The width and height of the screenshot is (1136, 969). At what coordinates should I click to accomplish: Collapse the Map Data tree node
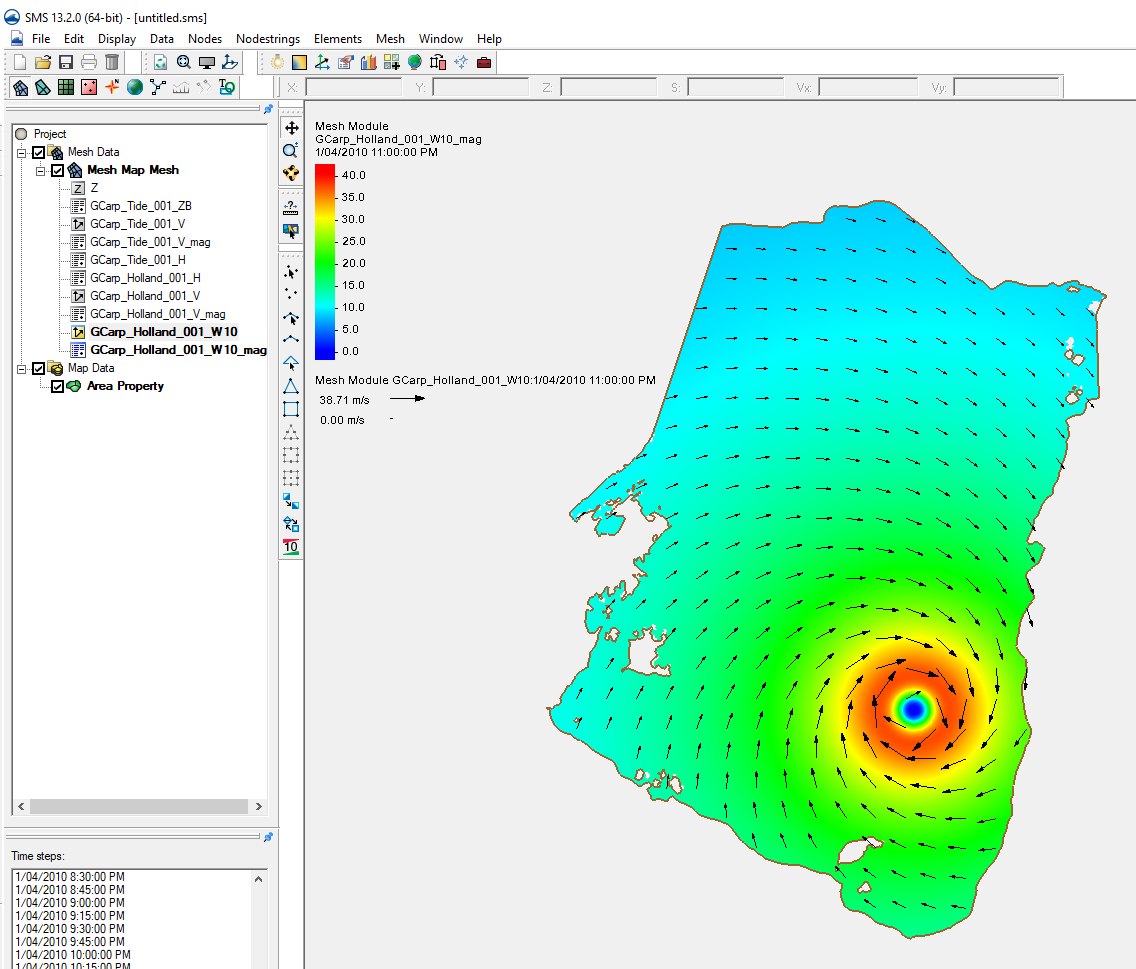pyautogui.click(x=22, y=368)
